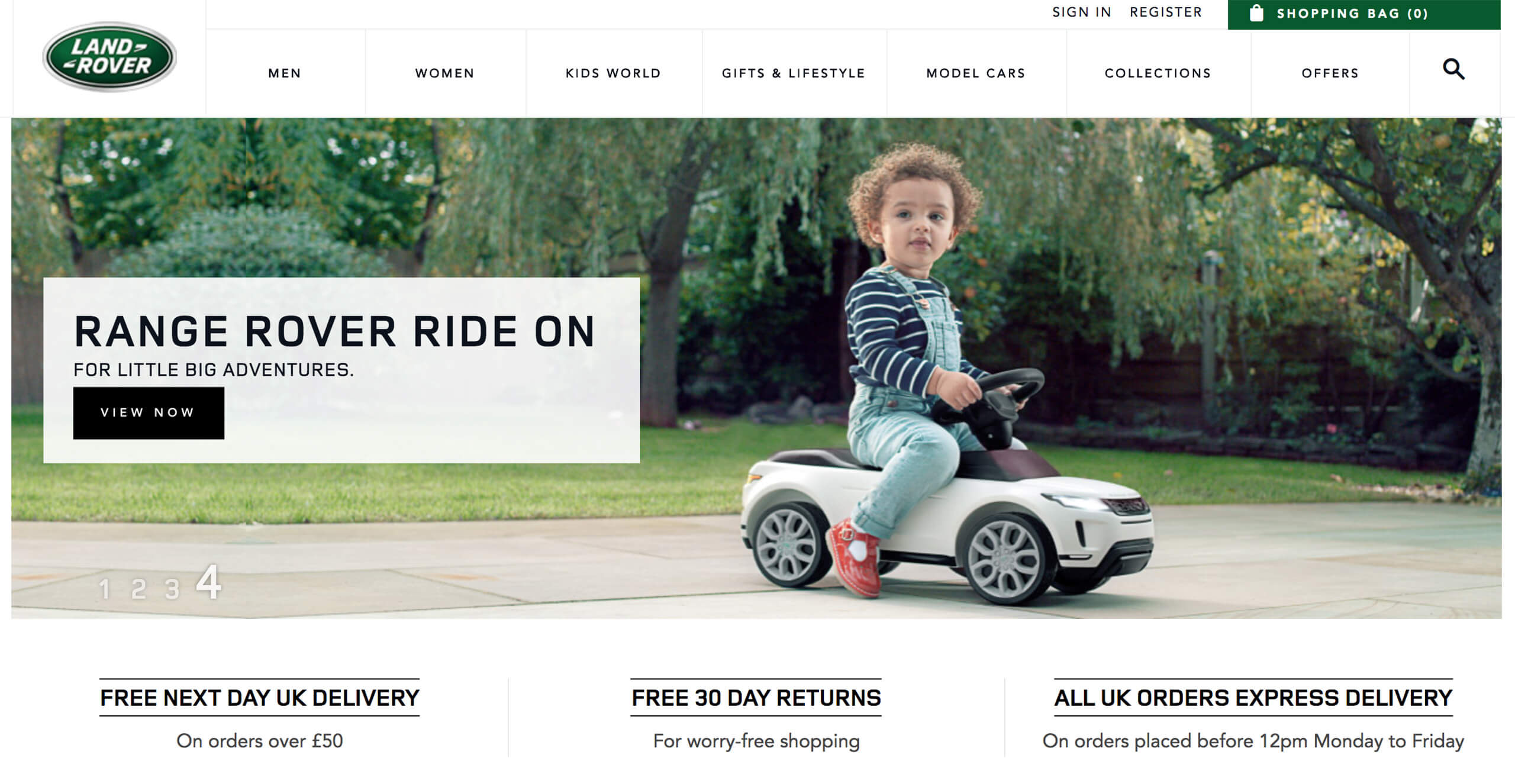Expand Kids World category
Viewport: 1515px width, 784px height.
pyautogui.click(x=613, y=73)
